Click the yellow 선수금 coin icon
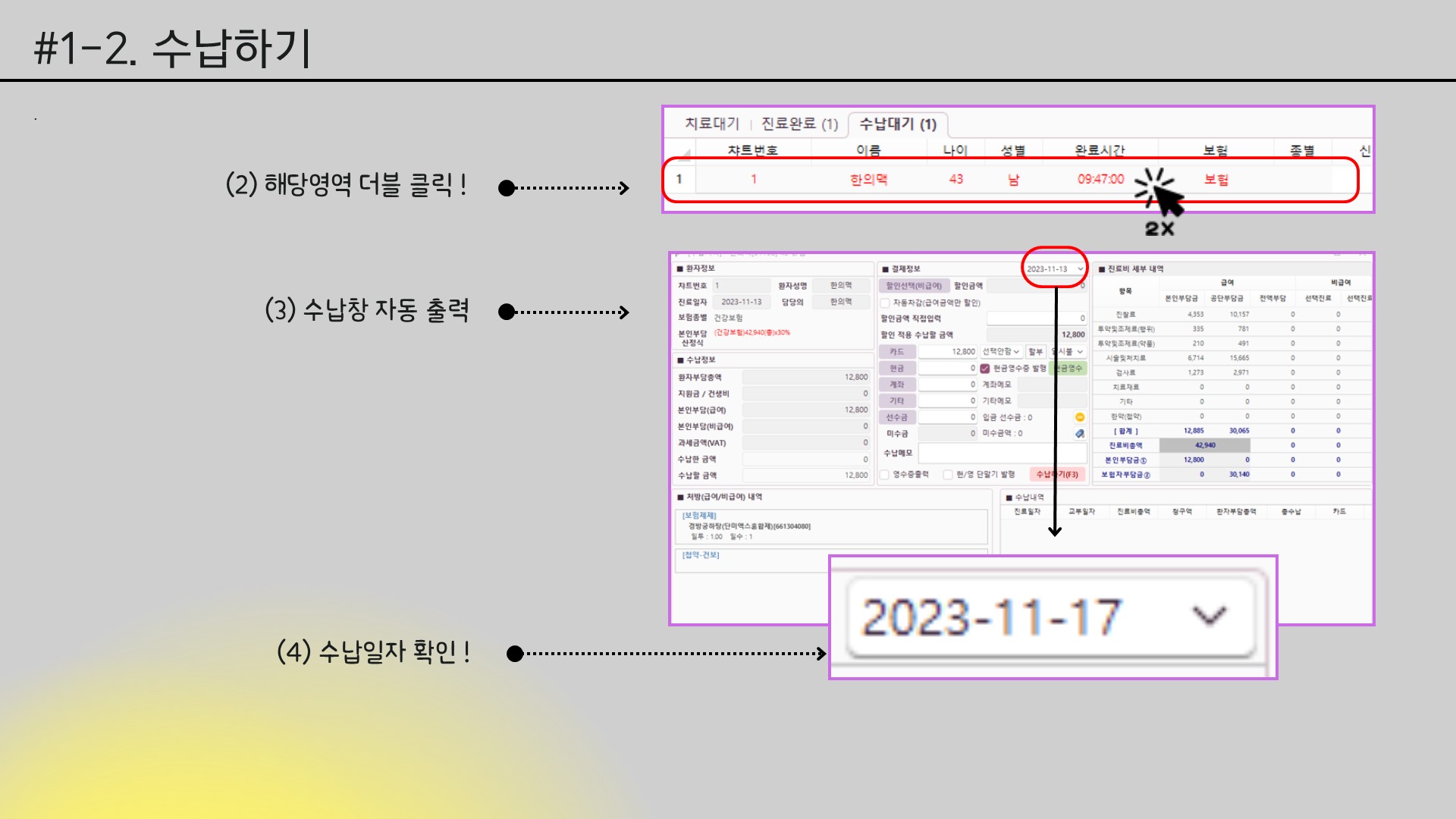This screenshot has height=819, width=1456. tap(1080, 417)
